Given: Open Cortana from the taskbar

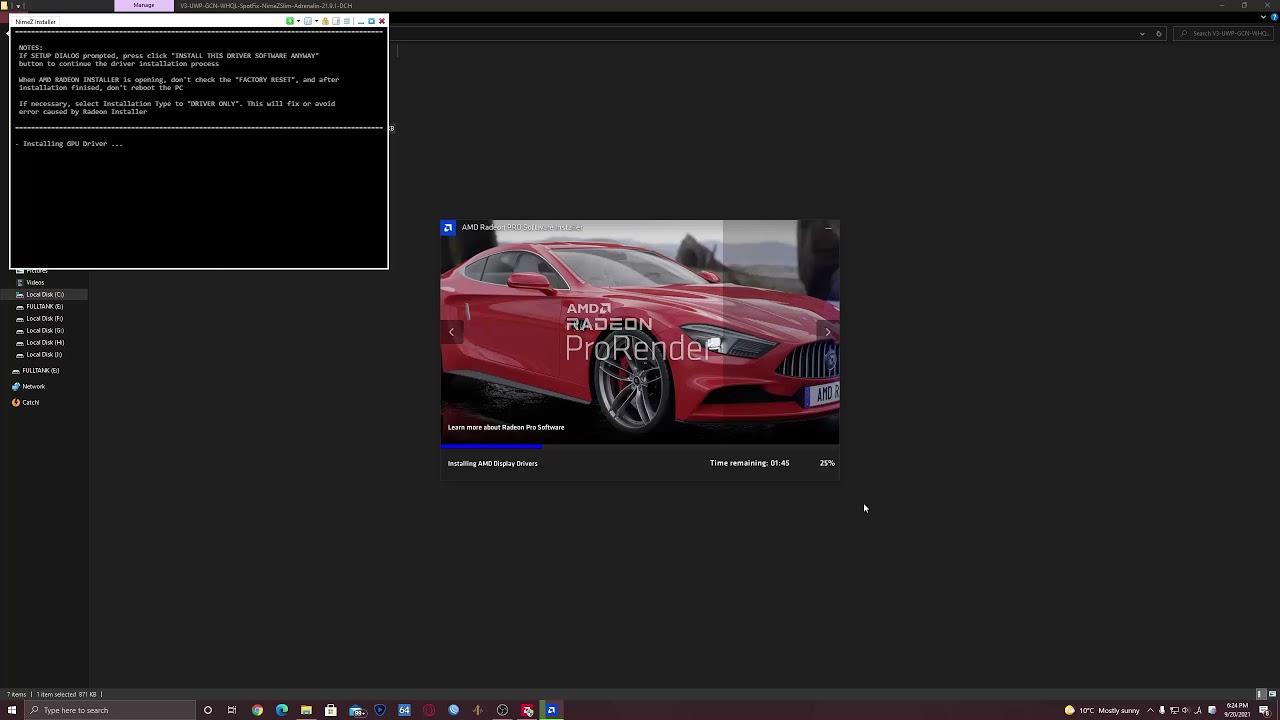Looking at the screenshot, I should [x=208, y=710].
